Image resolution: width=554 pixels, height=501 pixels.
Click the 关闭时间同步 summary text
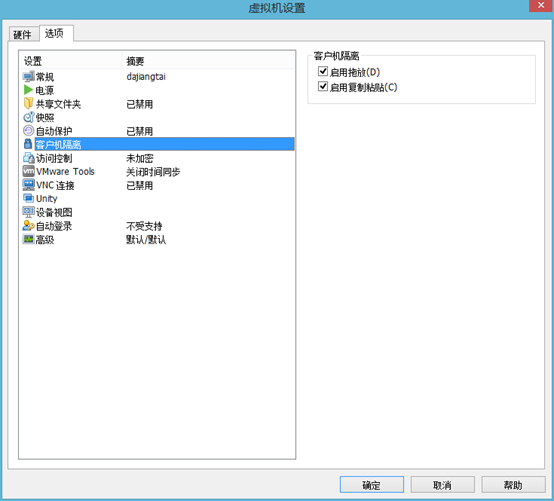153,172
